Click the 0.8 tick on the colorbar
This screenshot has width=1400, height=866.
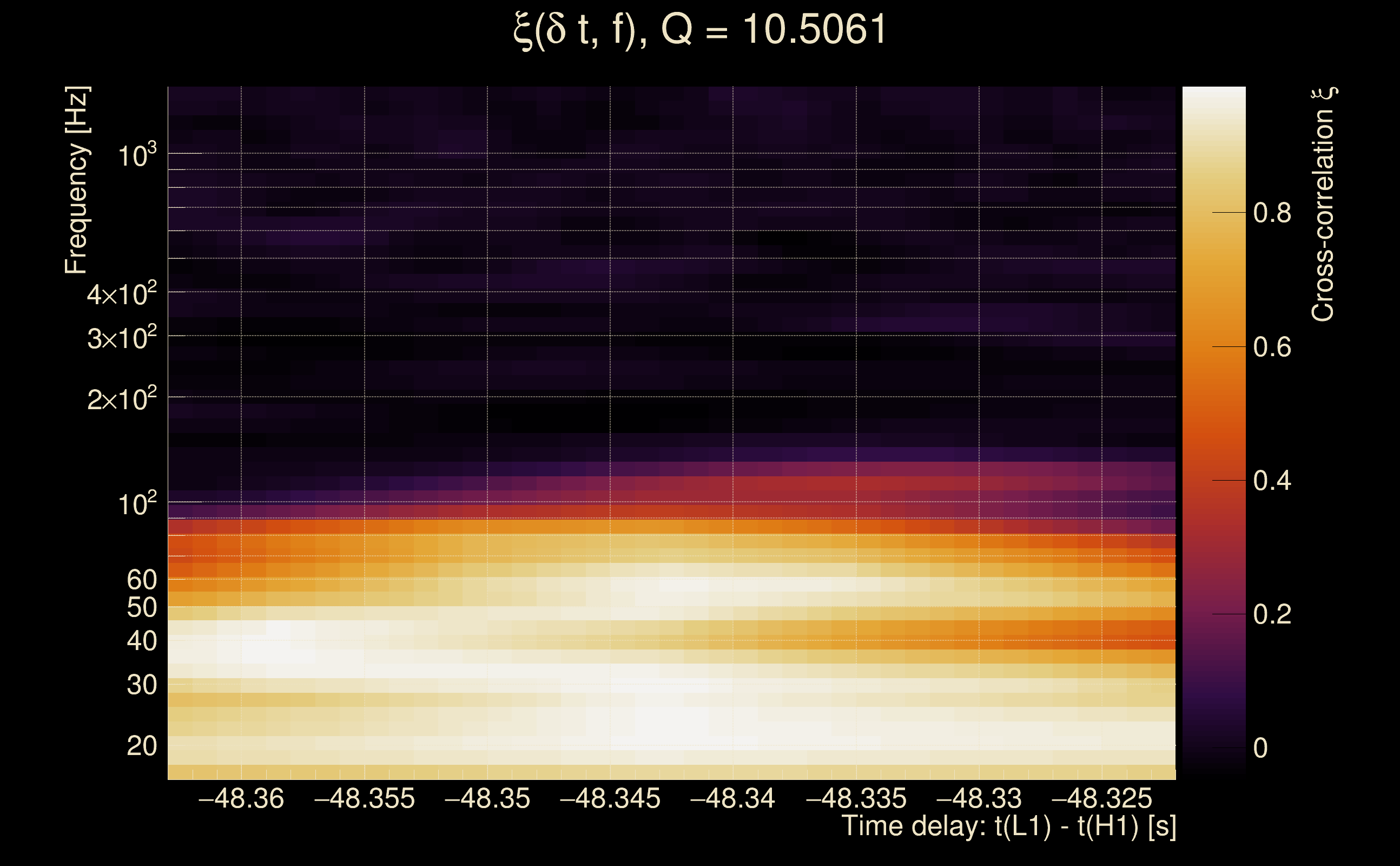tap(1272, 213)
